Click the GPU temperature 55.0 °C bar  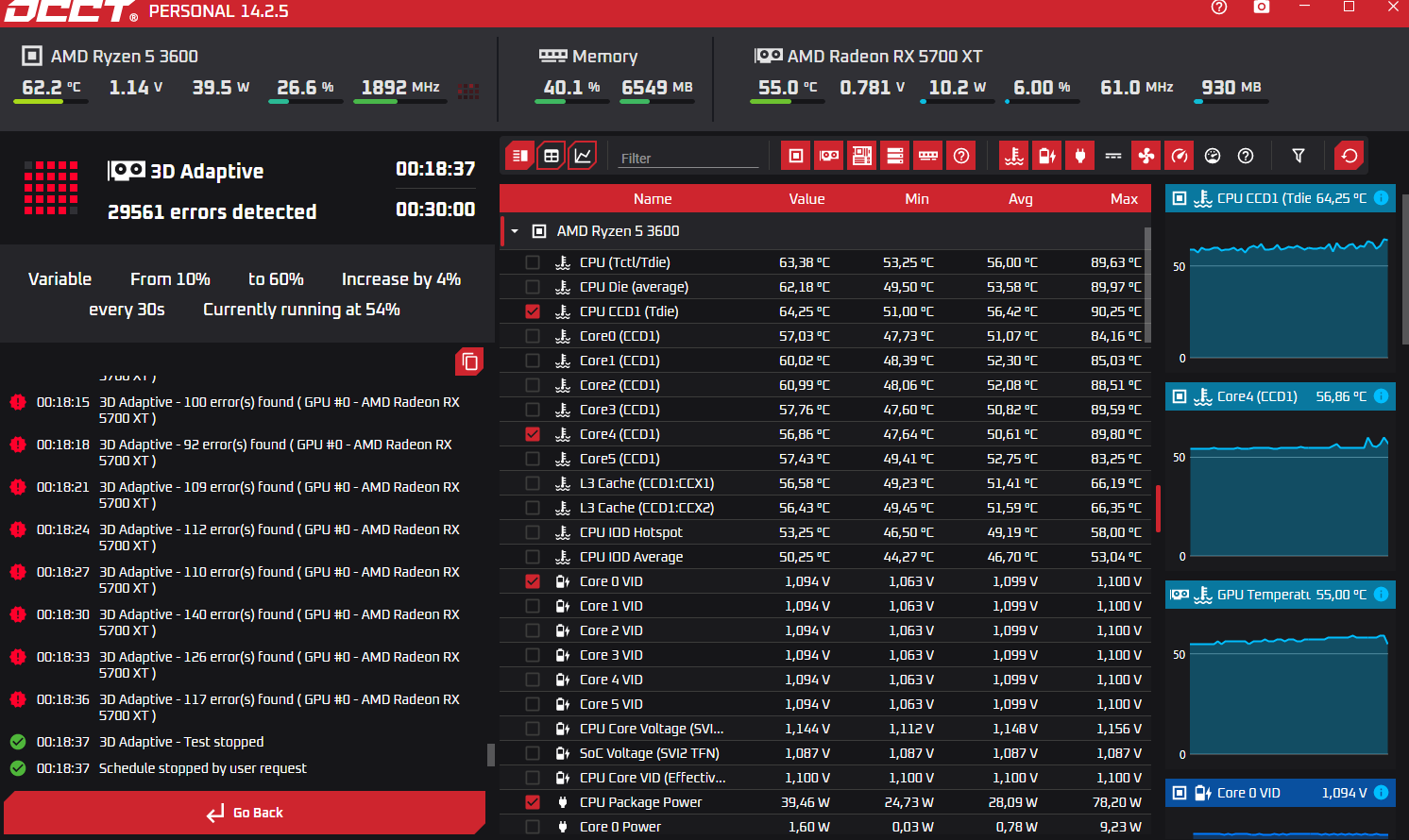tap(788, 101)
